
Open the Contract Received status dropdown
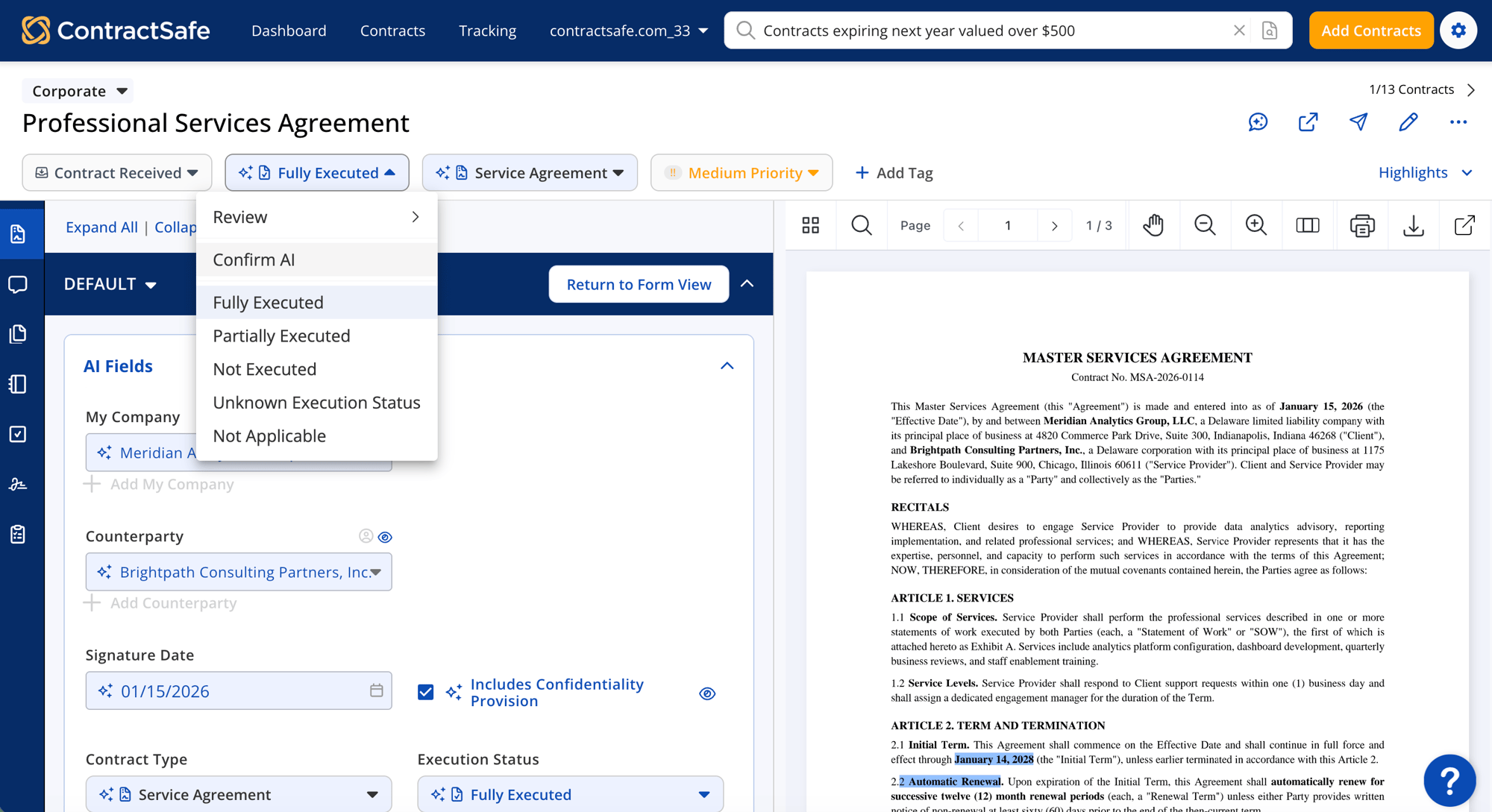click(x=117, y=173)
